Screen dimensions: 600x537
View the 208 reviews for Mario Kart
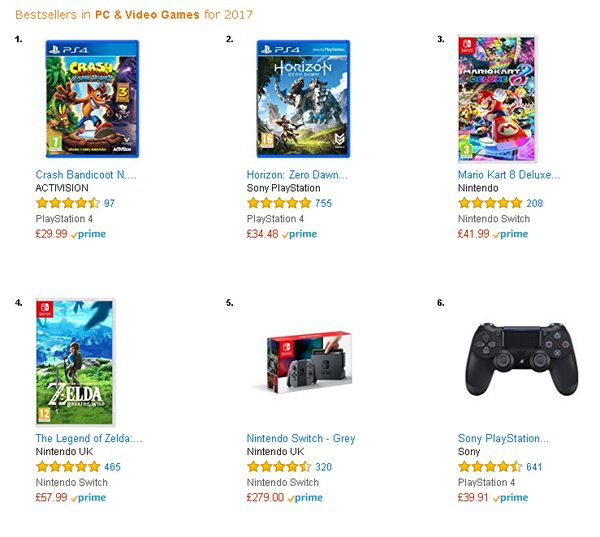535,203
